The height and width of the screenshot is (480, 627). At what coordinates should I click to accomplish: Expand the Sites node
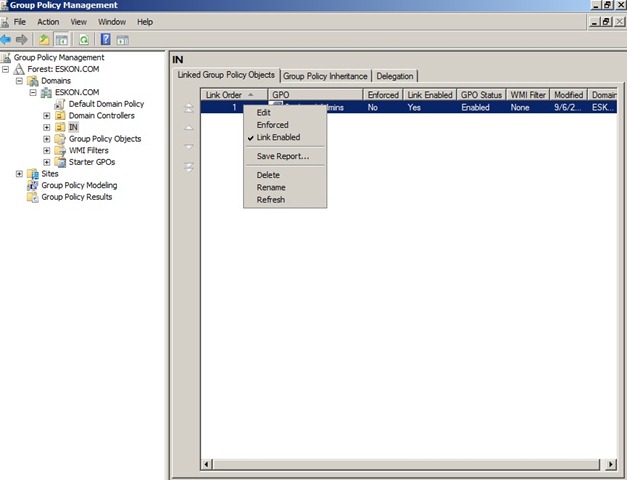19,174
